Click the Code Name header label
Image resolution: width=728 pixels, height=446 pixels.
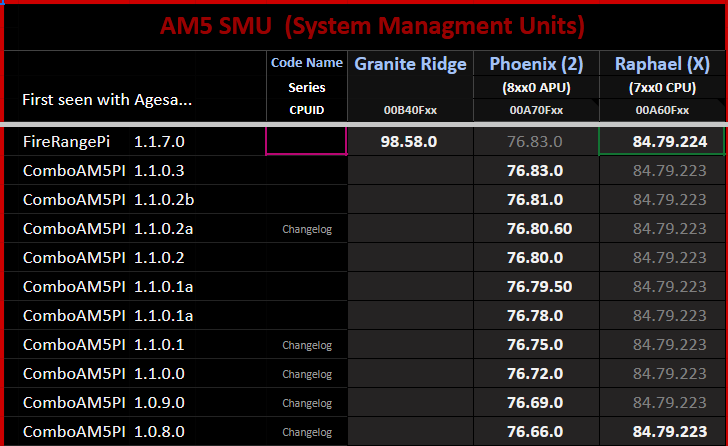306,63
